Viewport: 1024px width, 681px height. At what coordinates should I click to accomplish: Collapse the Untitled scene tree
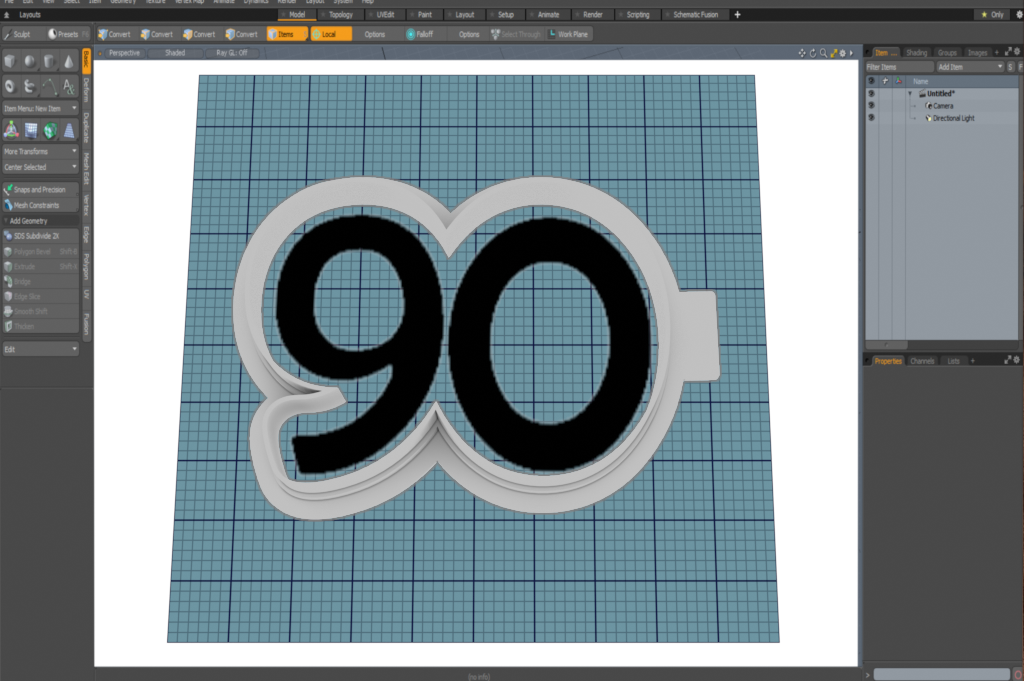click(910, 93)
